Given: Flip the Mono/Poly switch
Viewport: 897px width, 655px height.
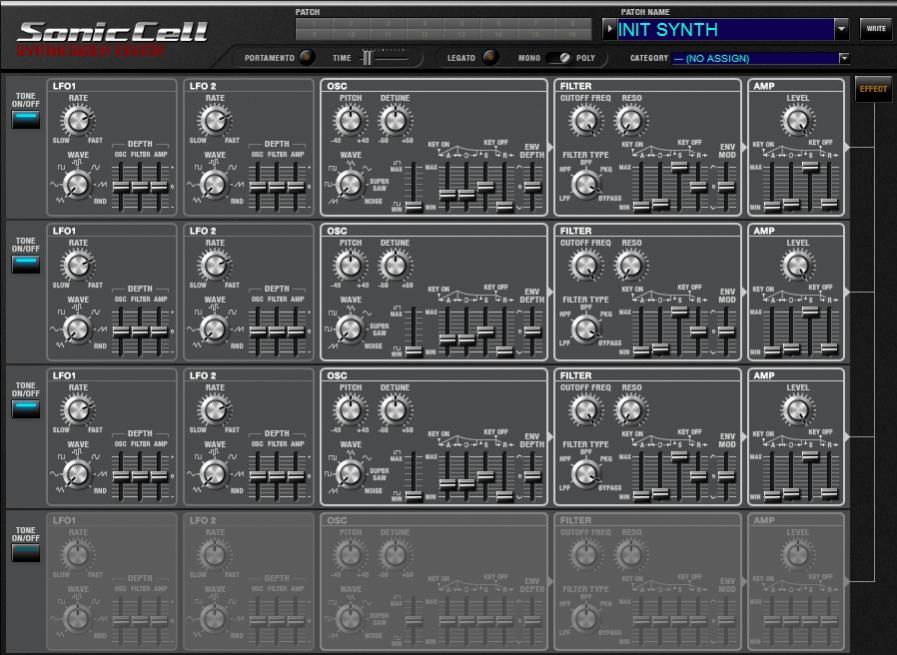Looking at the screenshot, I should (558, 58).
